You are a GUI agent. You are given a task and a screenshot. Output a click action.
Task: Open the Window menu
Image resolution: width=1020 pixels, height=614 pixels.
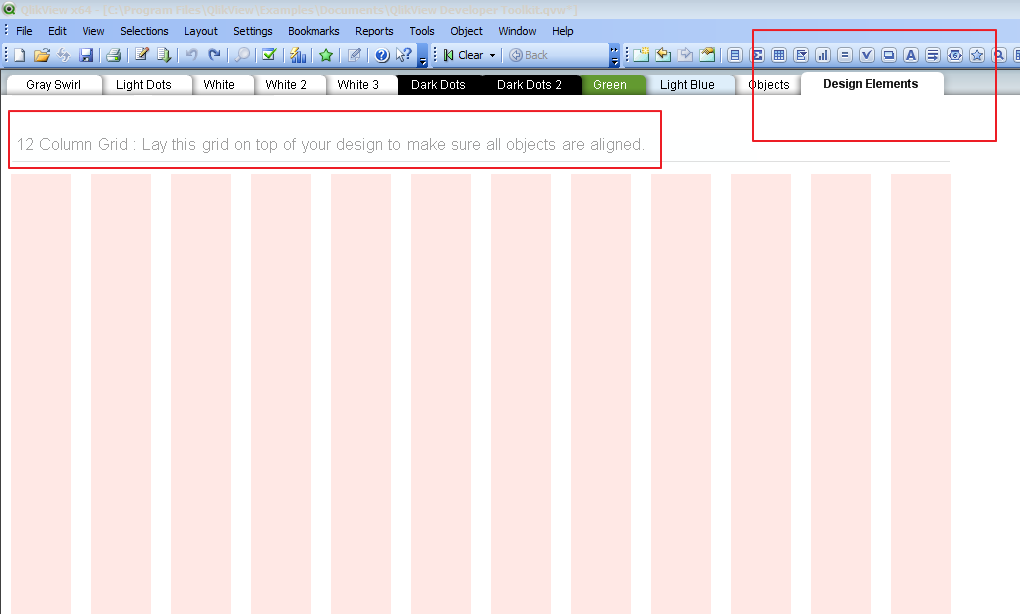click(x=517, y=31)
